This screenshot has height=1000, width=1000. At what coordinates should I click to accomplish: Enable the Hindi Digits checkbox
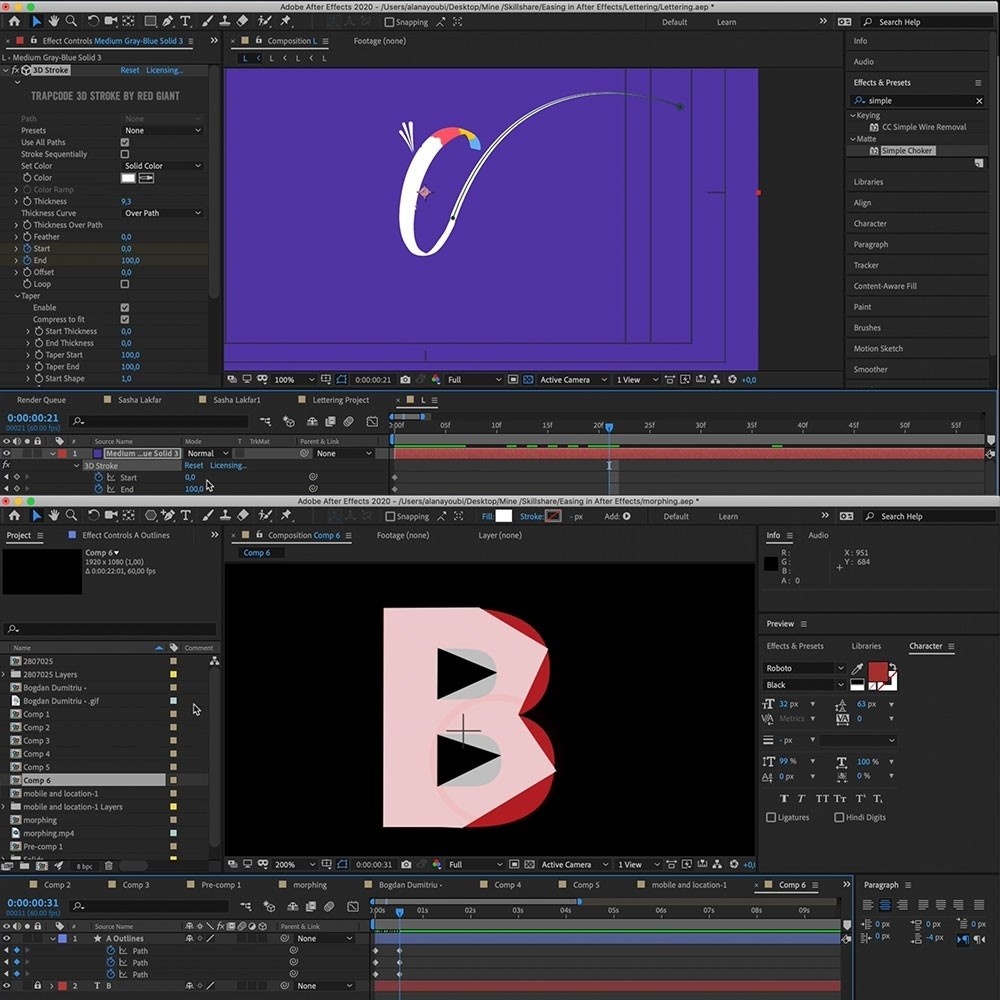coord(839,817)
